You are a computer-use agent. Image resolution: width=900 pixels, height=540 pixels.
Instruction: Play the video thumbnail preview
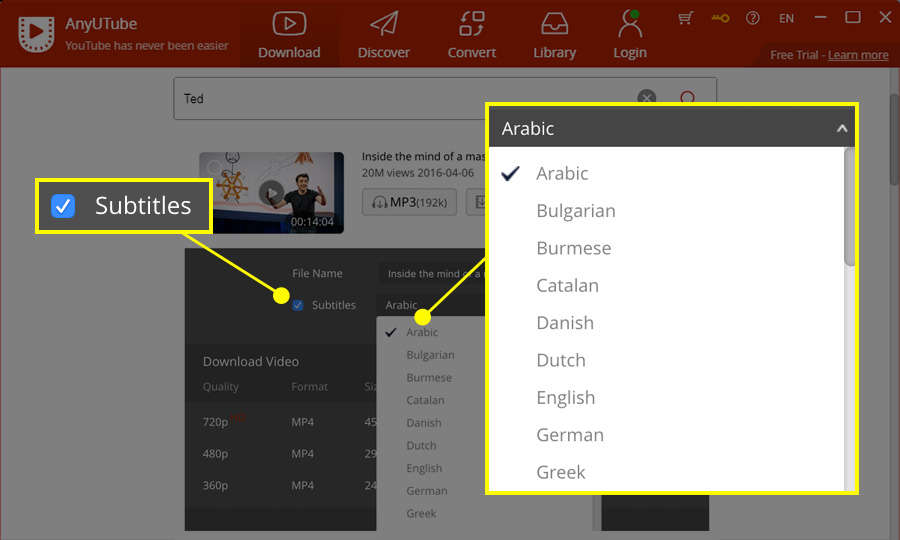click(x=271, y=193)
